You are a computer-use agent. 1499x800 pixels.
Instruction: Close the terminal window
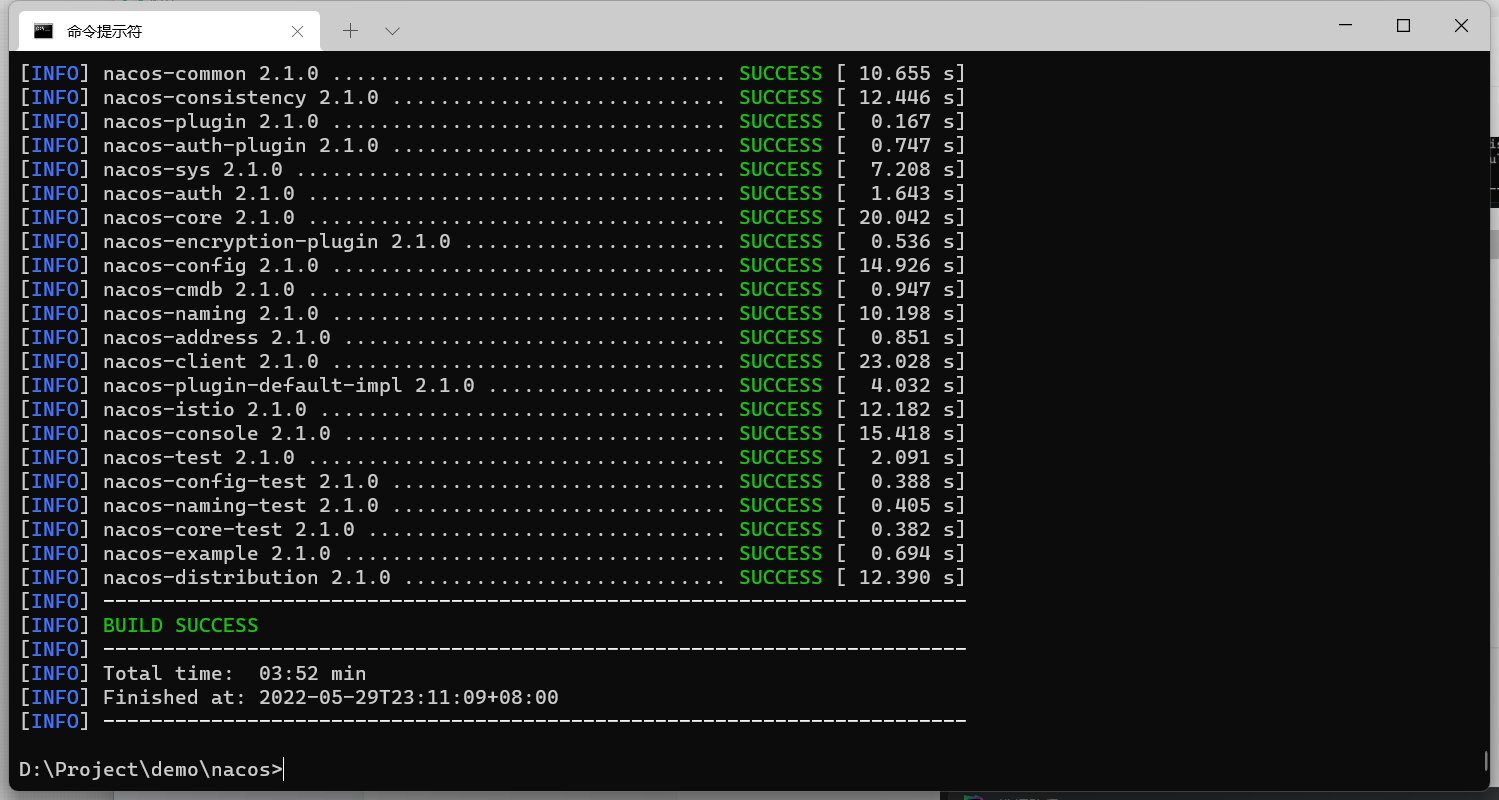point(1461,26)
